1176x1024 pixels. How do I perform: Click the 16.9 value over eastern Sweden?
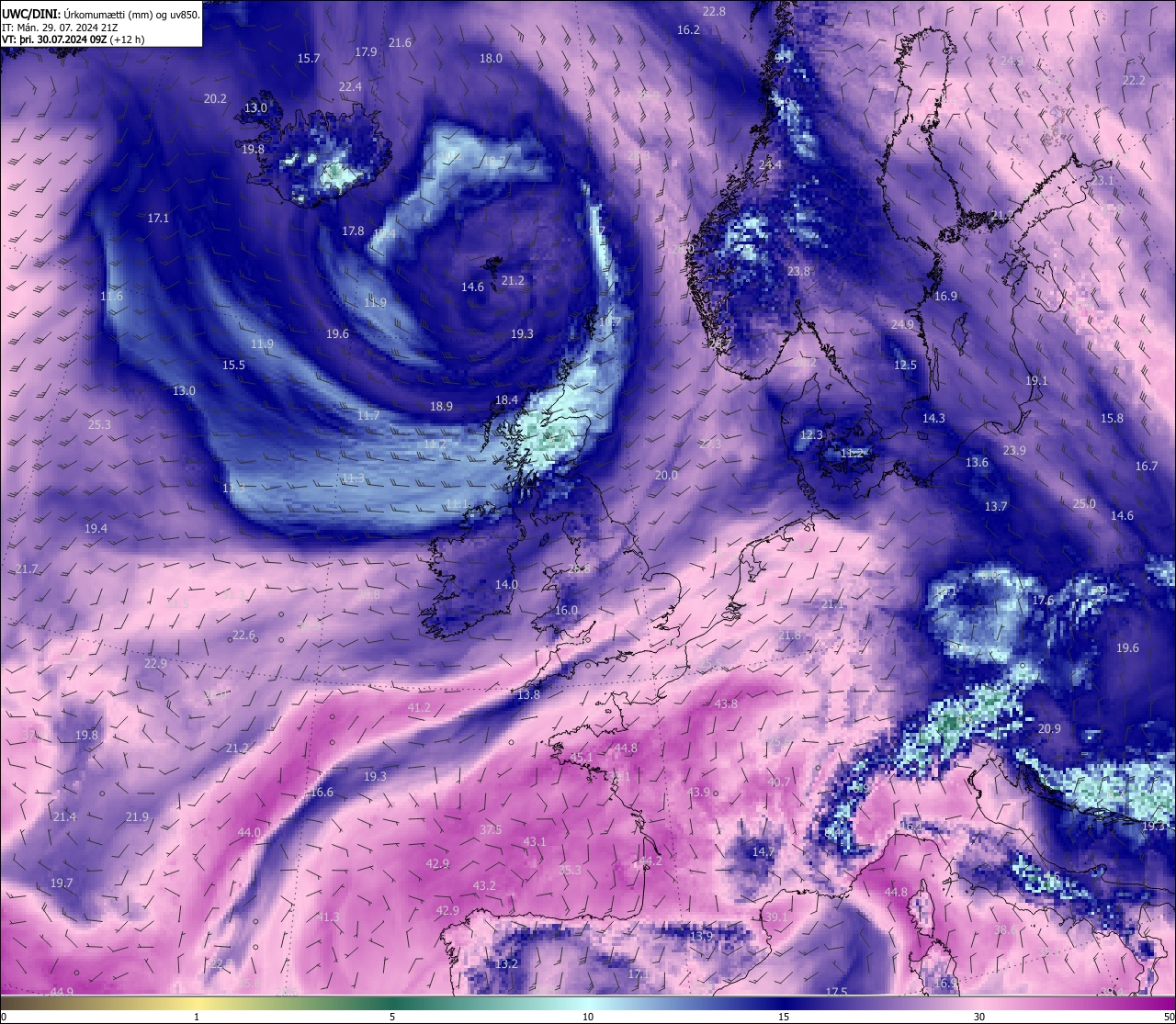coord(945,297)
